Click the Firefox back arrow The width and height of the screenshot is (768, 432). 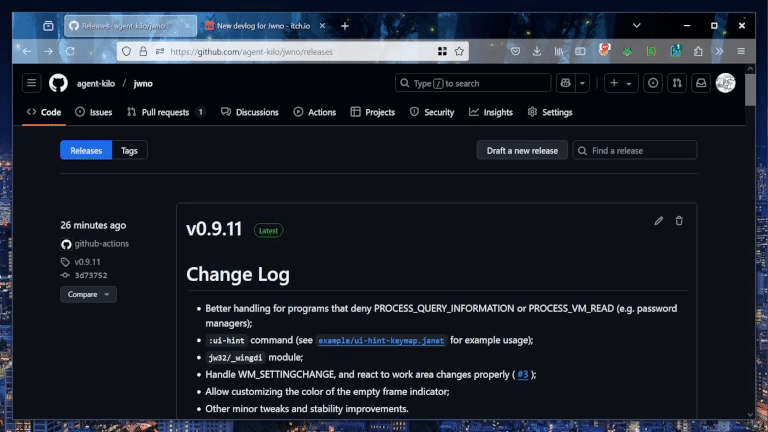[x=26, y=51]
